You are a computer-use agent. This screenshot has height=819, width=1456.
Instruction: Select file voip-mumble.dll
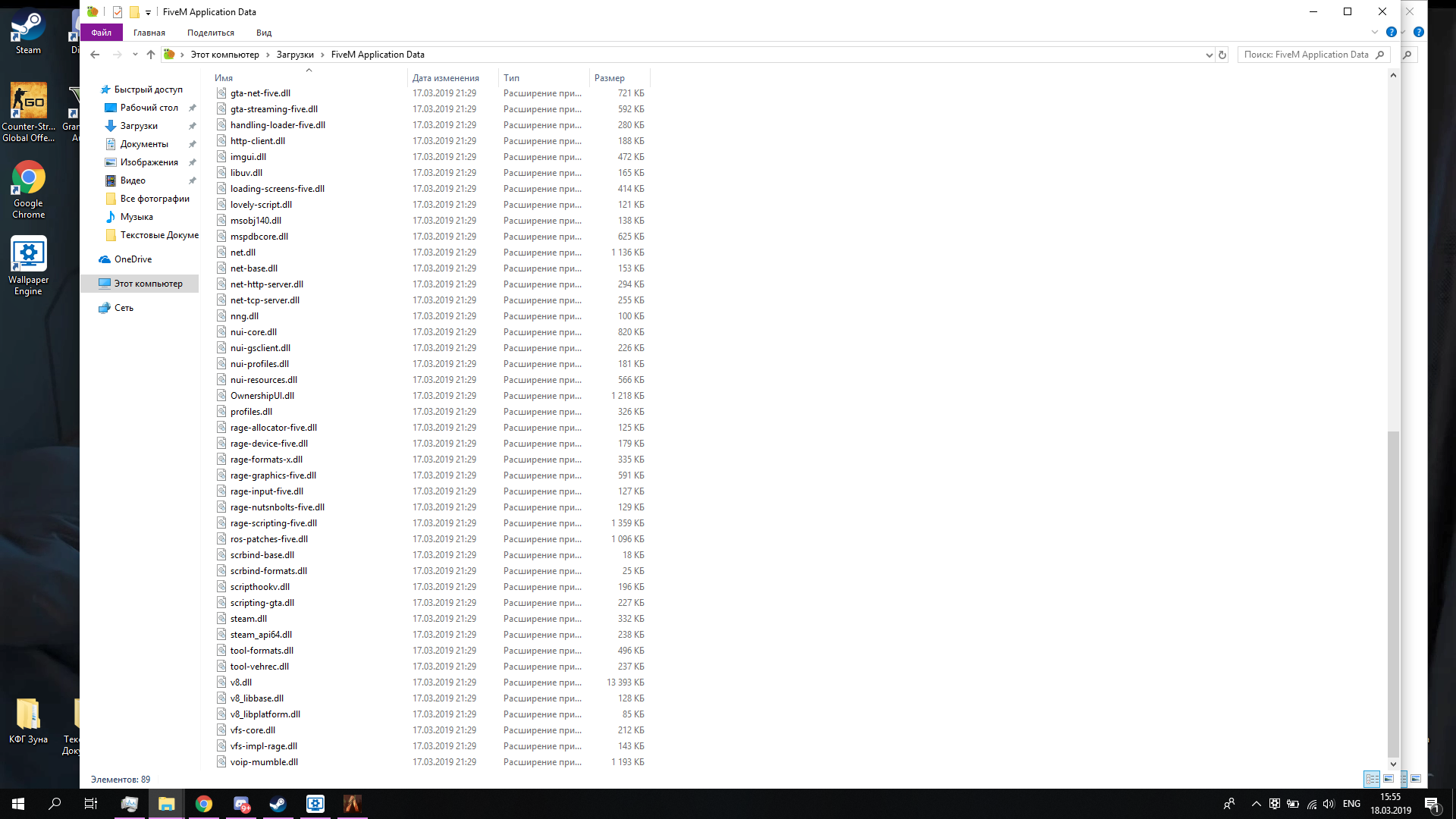tap(264, 762)
